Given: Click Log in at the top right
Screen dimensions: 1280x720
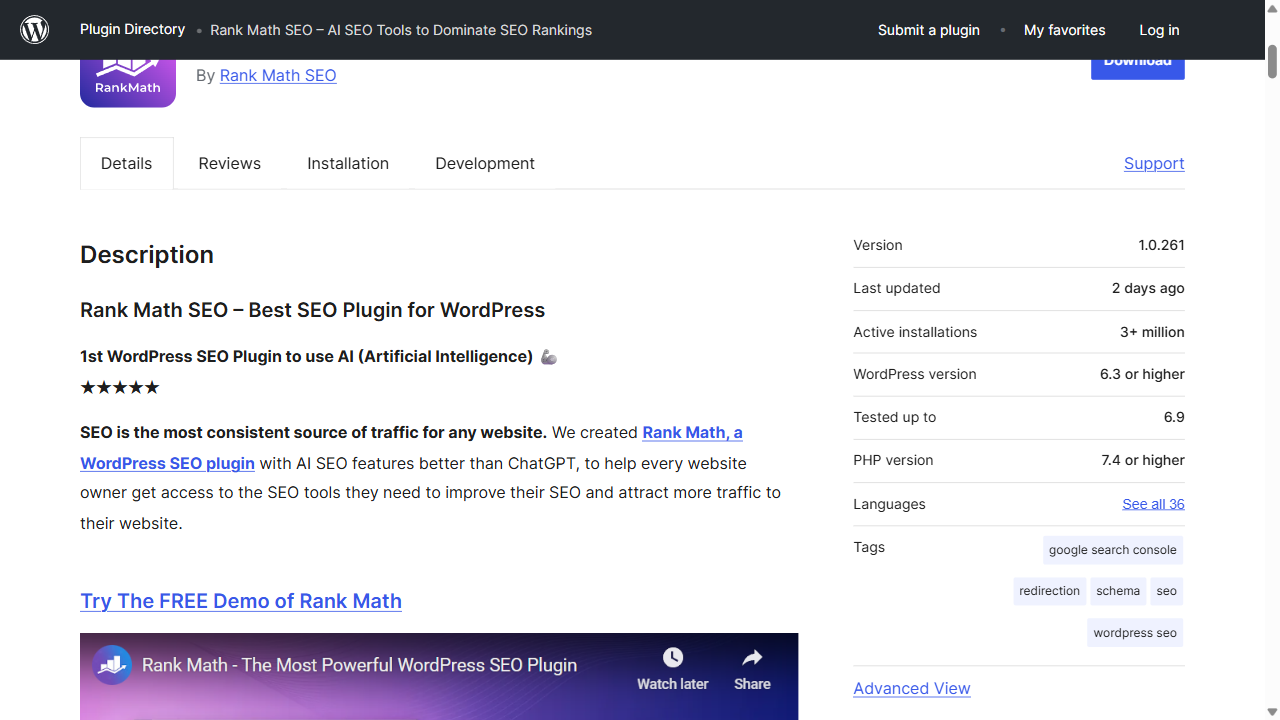Looking at the screenshot, I should (x=1158, y=30).
